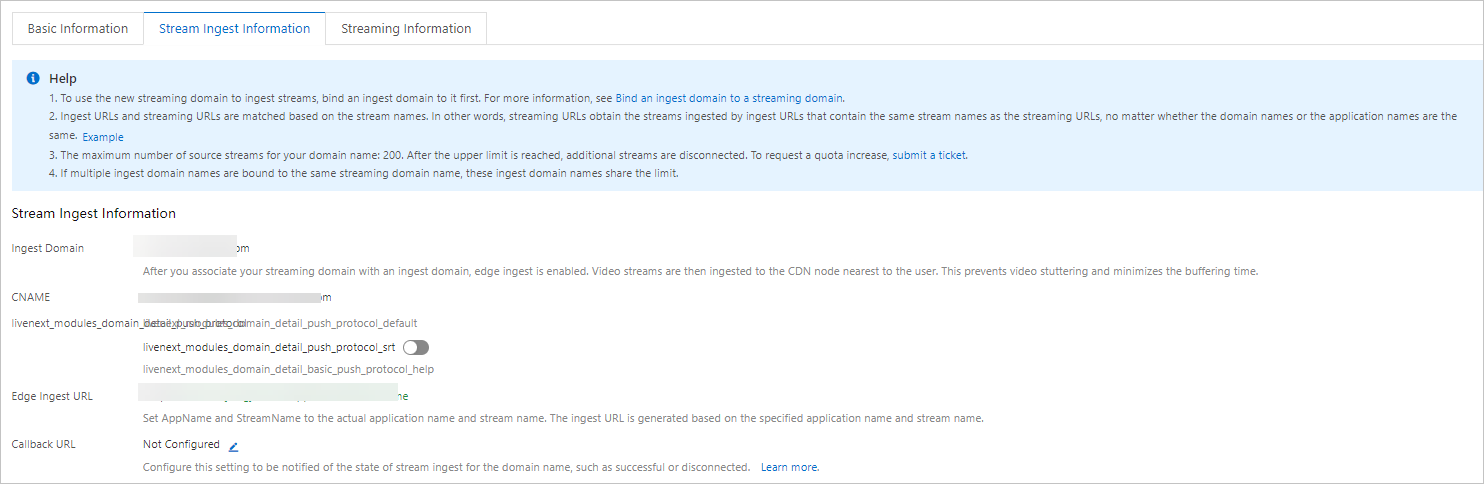The height and width of the screenshot is (484, 1484).
Task: Toggle the push_protocol_srt switch
Action: (x=416, y=347)
